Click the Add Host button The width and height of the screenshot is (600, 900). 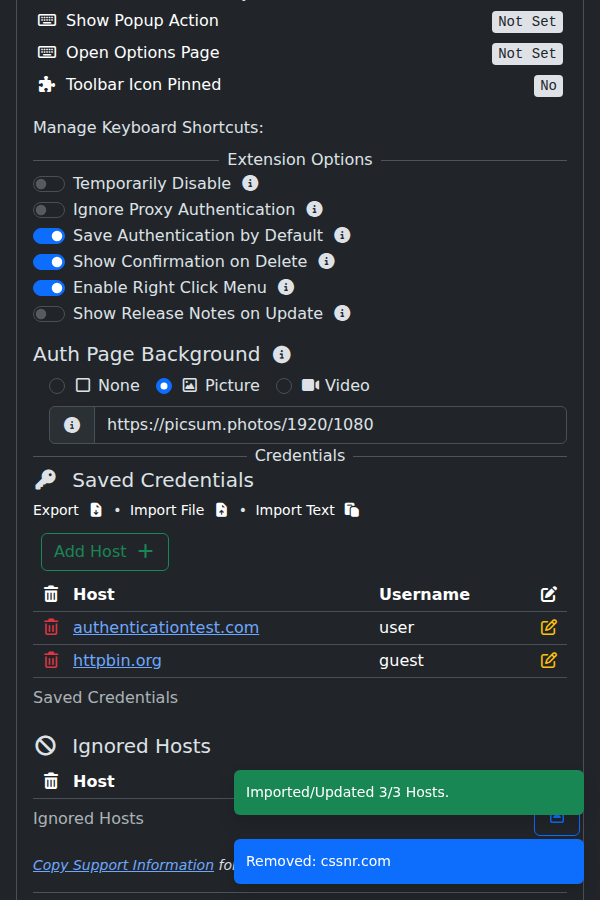(104, 551)
